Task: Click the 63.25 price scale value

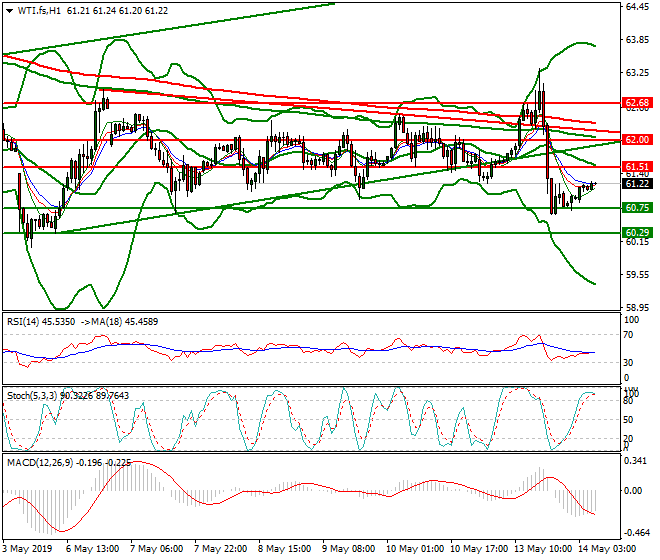Action: (637, 73)
